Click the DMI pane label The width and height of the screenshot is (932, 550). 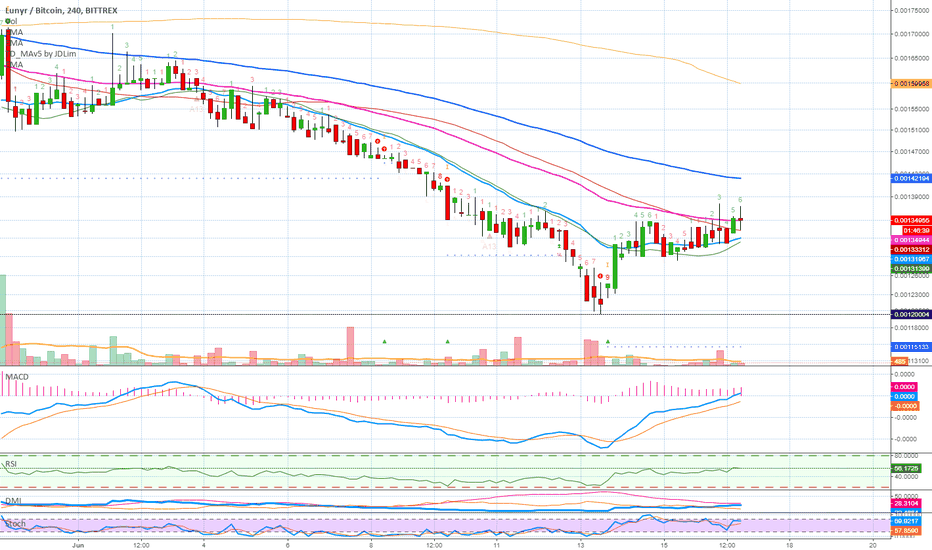pyautogui.click(x=12, y=501)
